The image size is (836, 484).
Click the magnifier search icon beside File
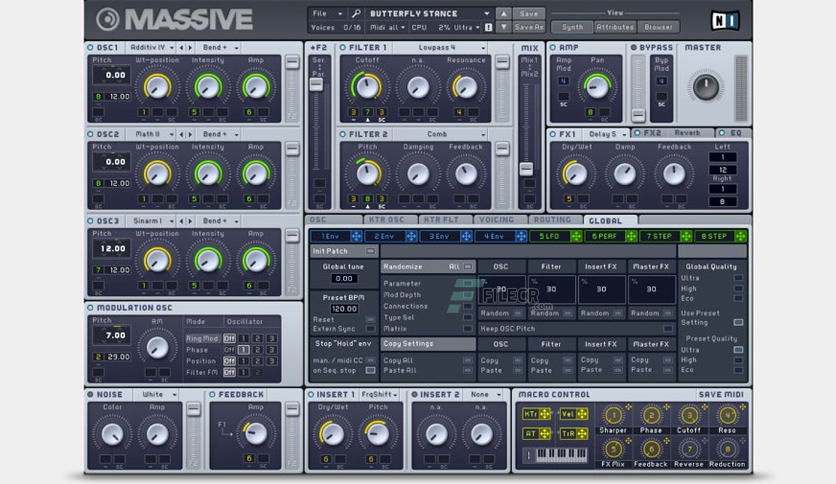pyautogui.click(x=356, y=13)
